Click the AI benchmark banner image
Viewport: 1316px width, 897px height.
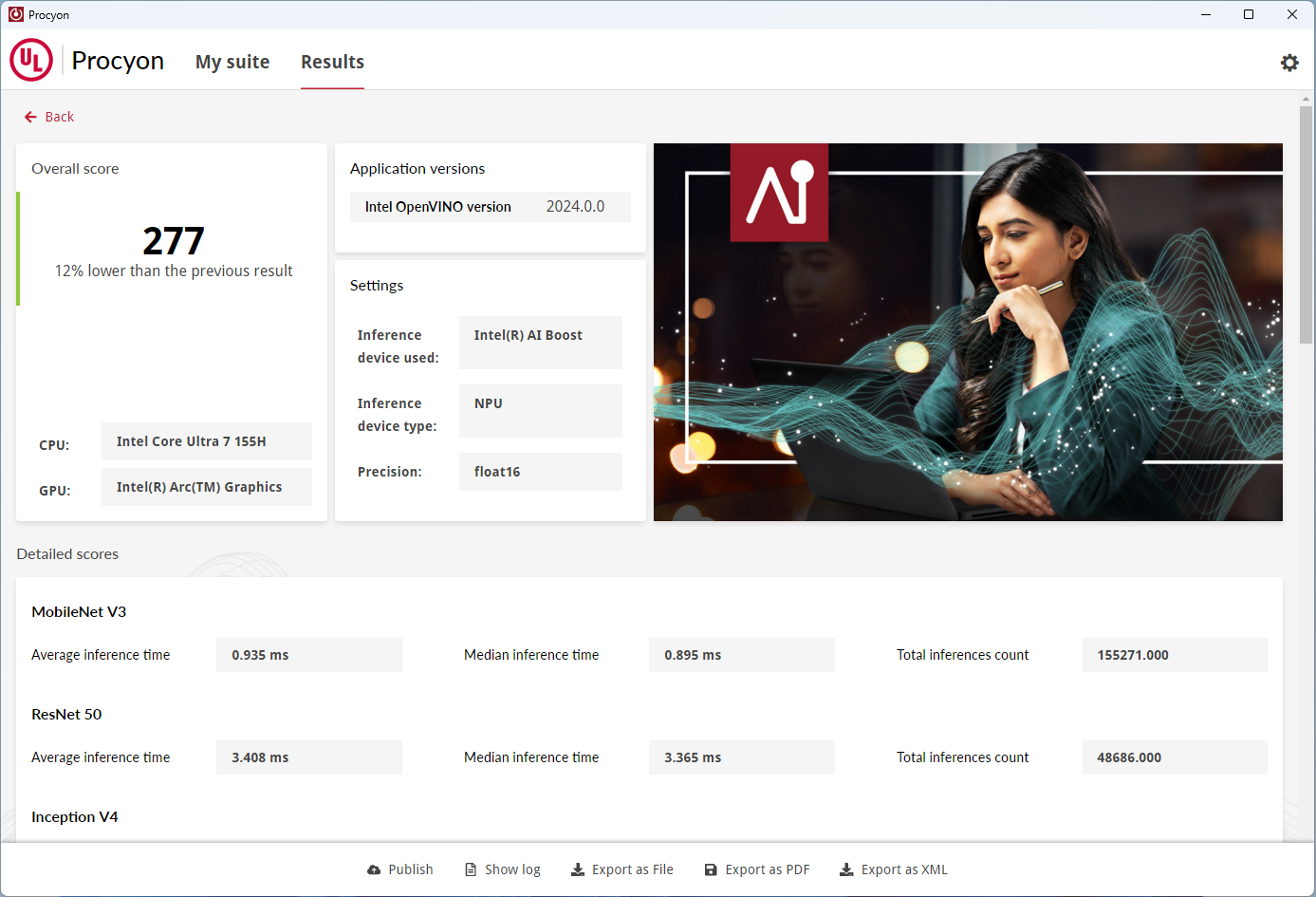tap(968, 332)
